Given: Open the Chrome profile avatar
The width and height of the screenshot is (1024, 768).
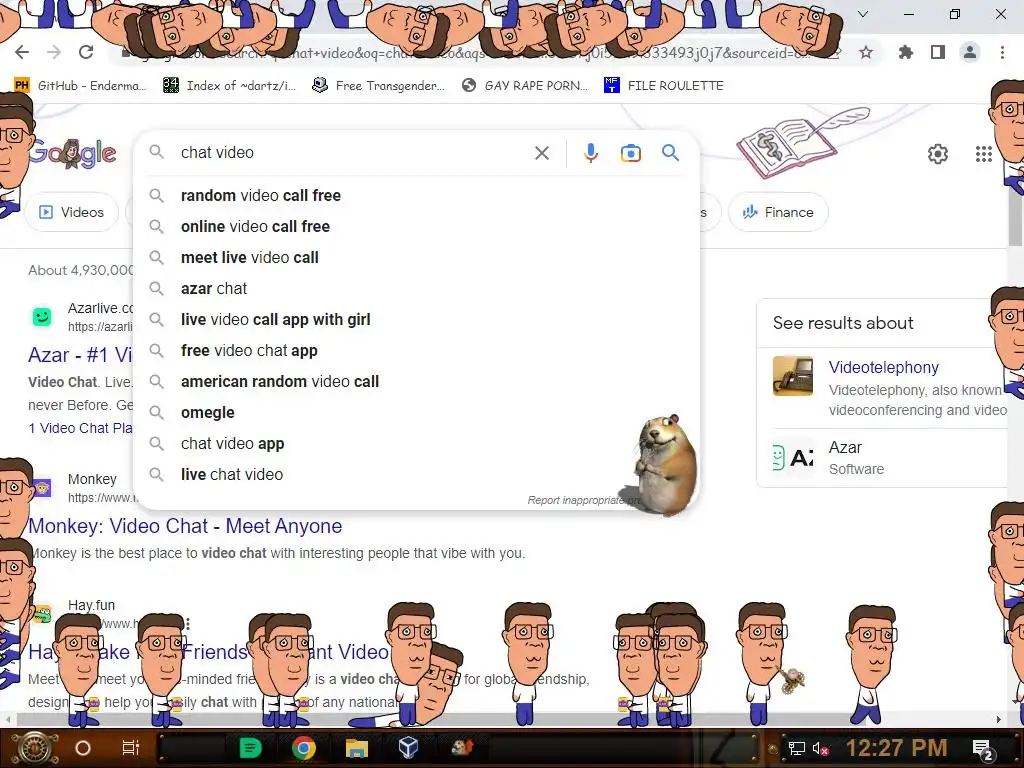Looking at the screenshot, I should (970, 52).
